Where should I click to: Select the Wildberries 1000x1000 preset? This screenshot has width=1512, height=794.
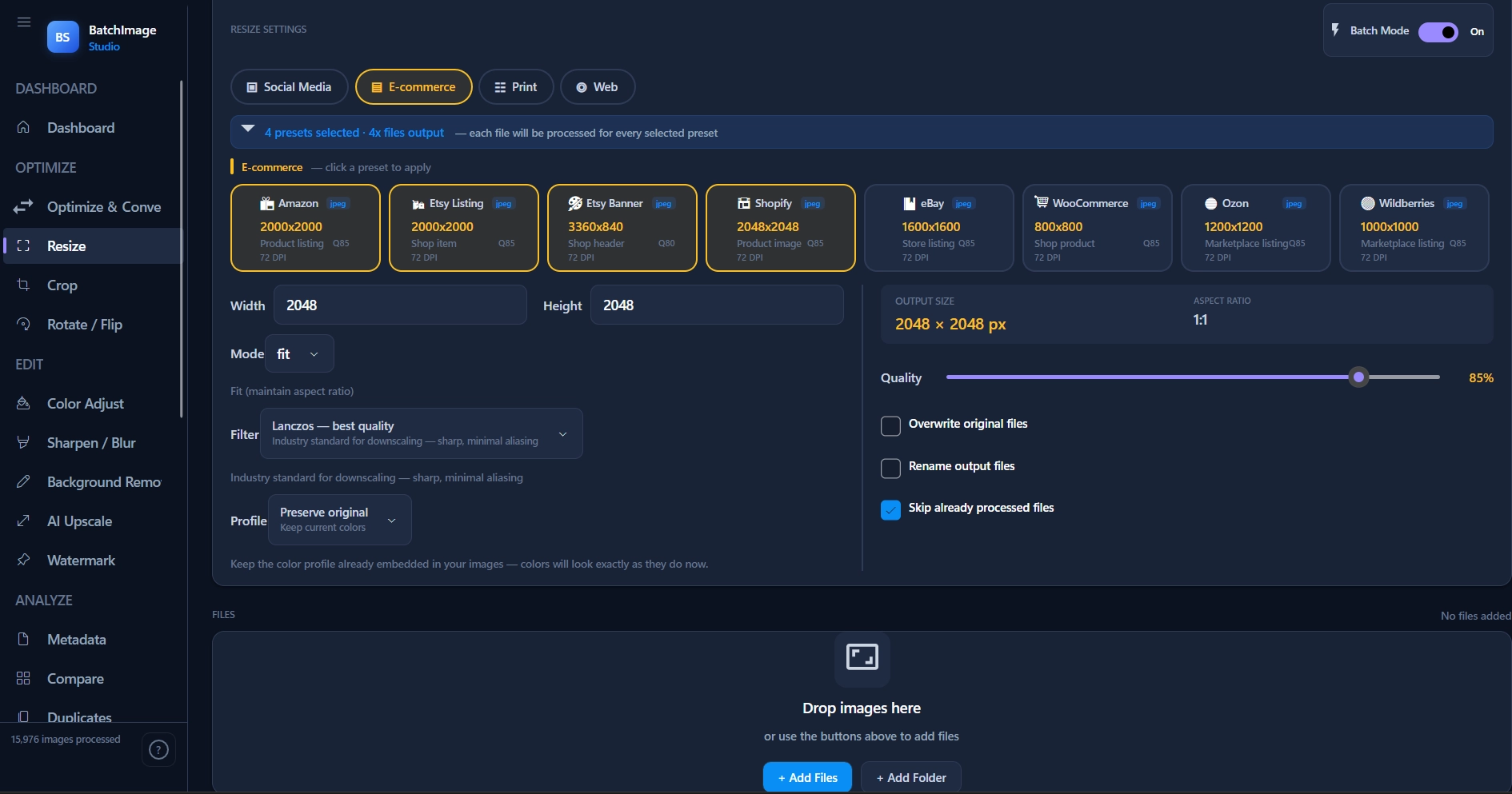tap(1414, 228)
